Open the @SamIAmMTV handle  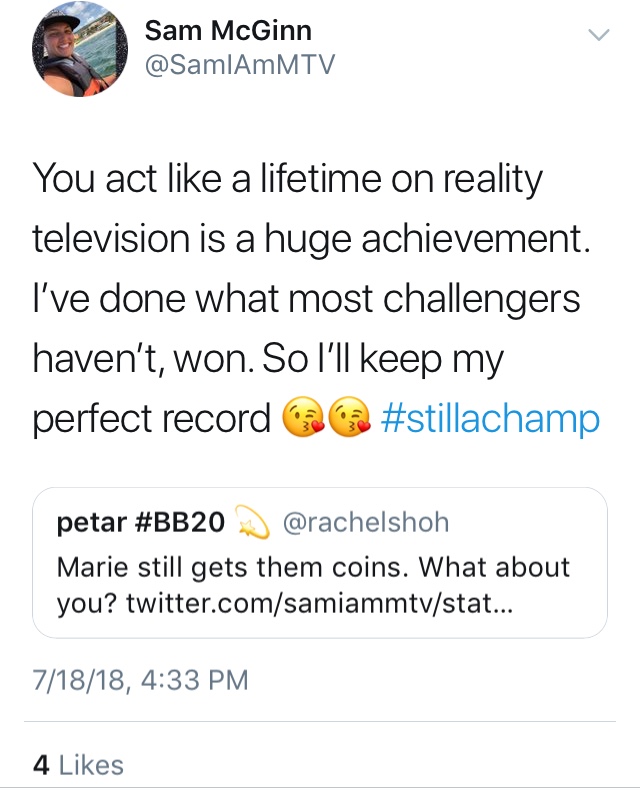point(239,65)
